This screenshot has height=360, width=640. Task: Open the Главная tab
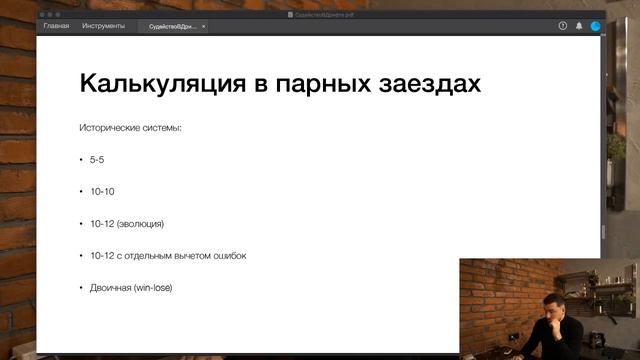click(x=56, y=26)
